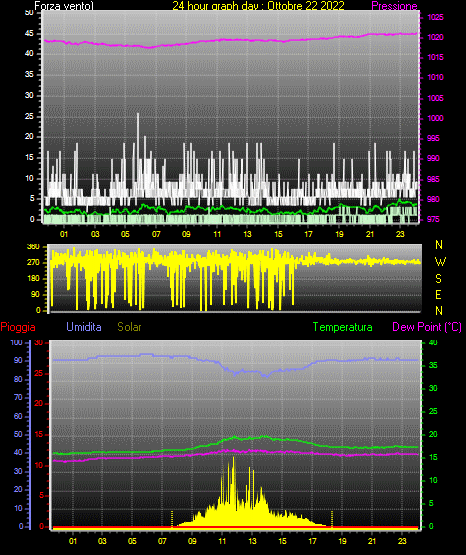Viewport: 466px width, 555px height.
Task: Click the solar radiation peak near hour 12
Action: coord(233,459)
